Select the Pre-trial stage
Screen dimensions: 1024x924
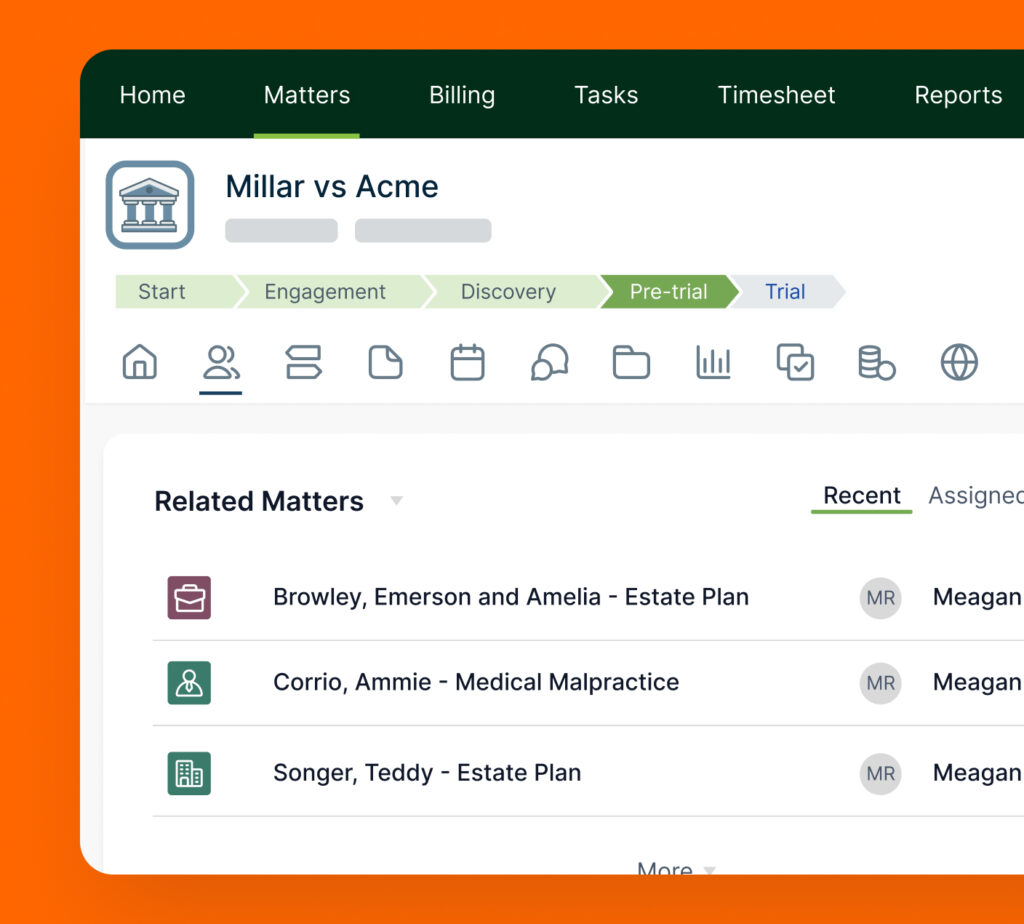pos(669,291)
